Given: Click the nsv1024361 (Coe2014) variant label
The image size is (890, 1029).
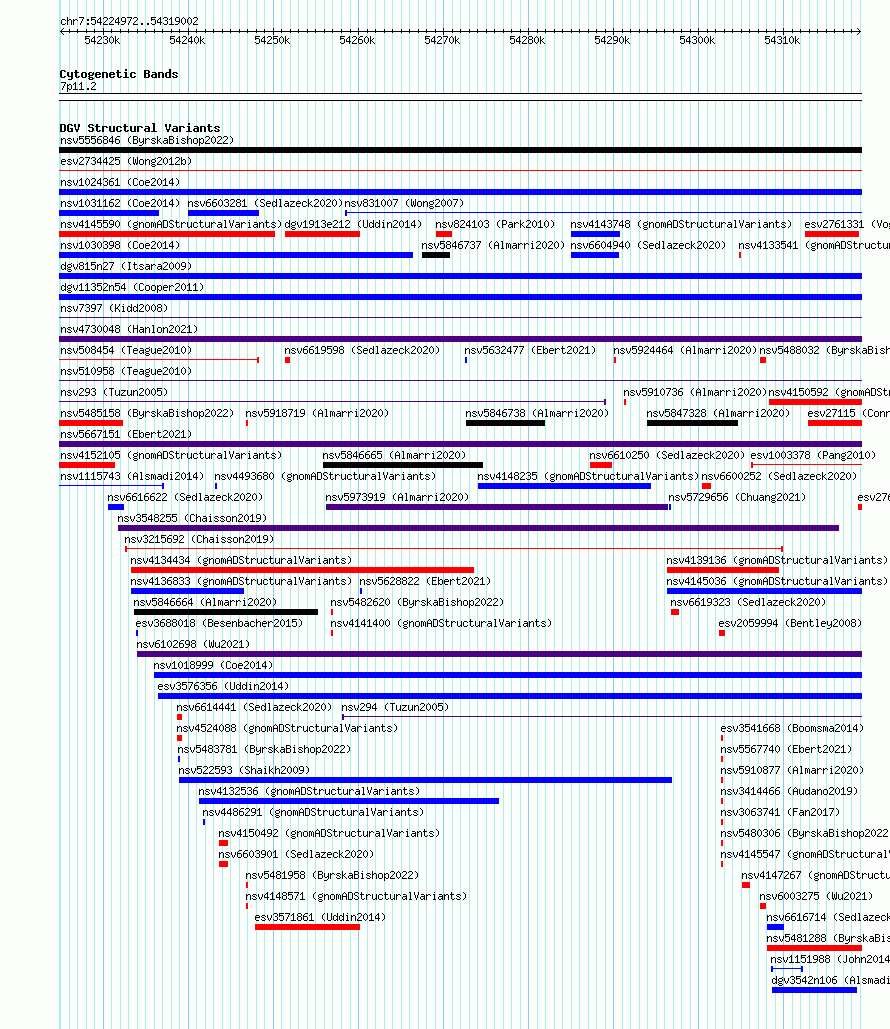Looking at the screenshot, I should coord(119,182).
